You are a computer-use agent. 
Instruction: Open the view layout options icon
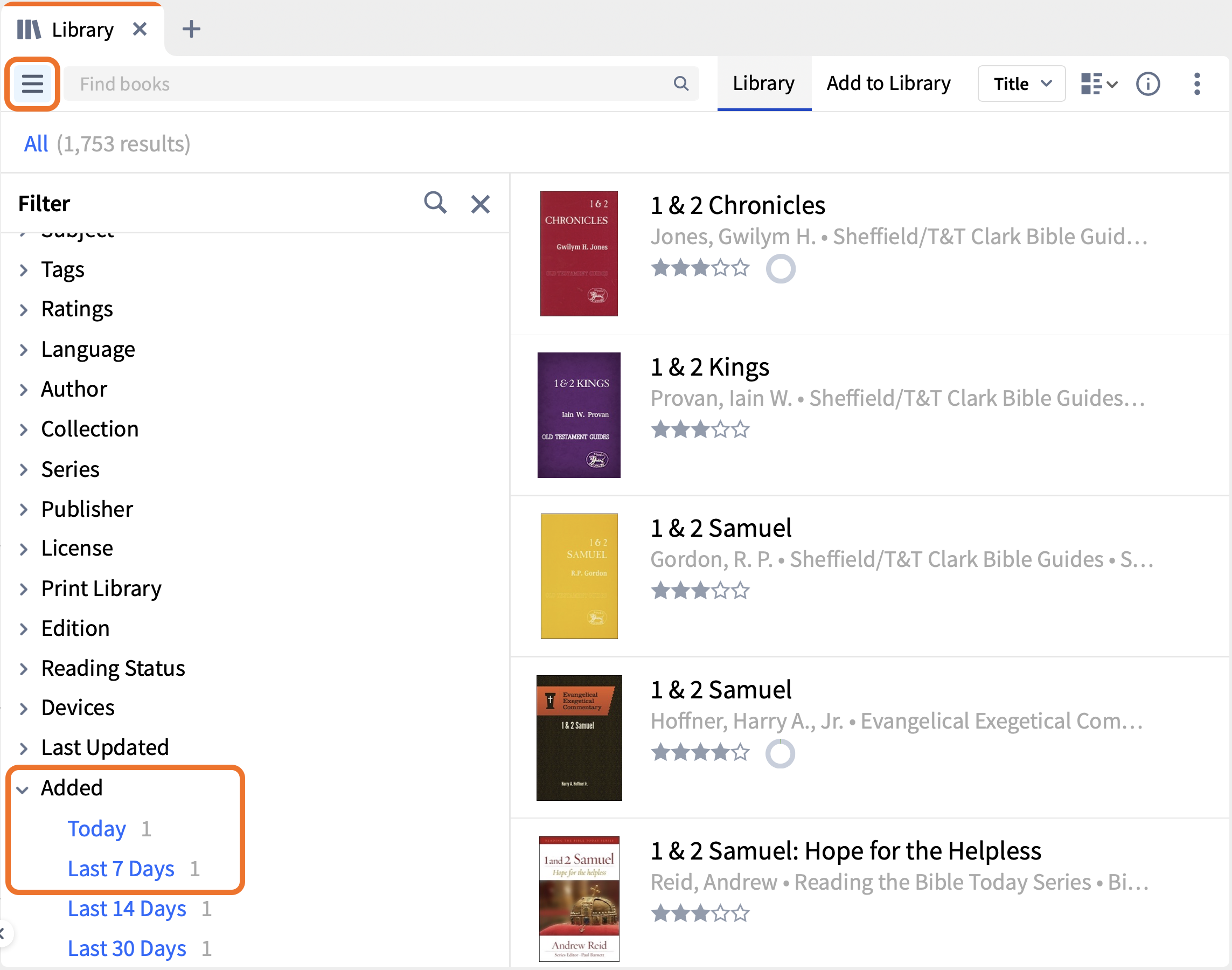coord(1098,84)
